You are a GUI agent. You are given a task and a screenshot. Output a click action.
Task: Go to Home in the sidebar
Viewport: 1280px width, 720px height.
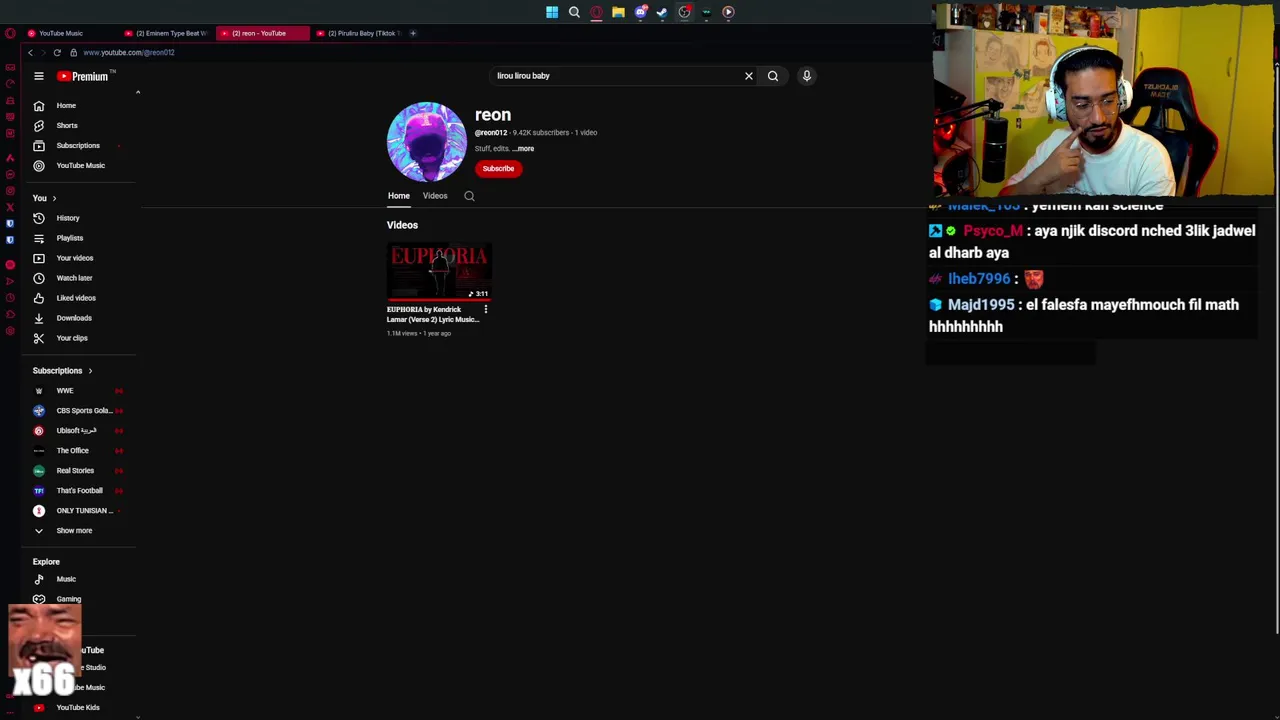66,105
